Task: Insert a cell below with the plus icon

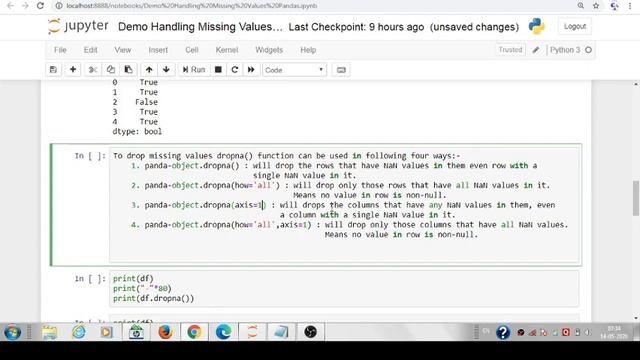Action: pyautogui.click(x=73, y=70)
